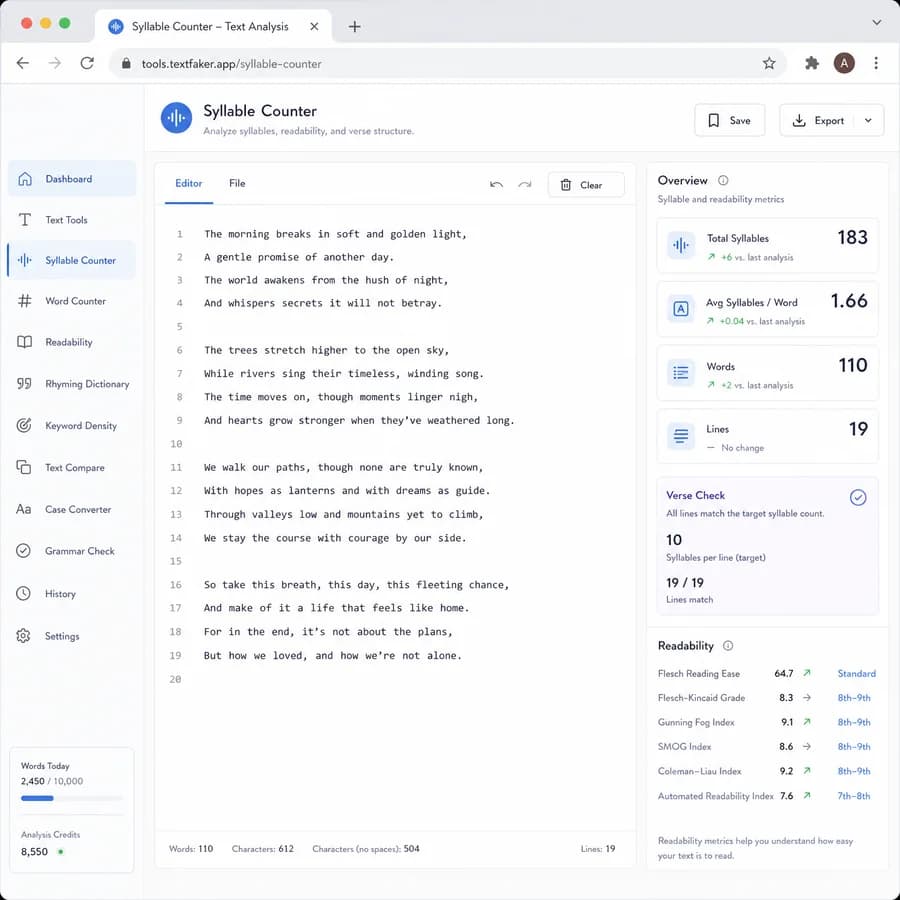This screenshot has width=900, height=900.
Task: Click the Gunning Fog 8th–9th link
Action: [854, 722]
